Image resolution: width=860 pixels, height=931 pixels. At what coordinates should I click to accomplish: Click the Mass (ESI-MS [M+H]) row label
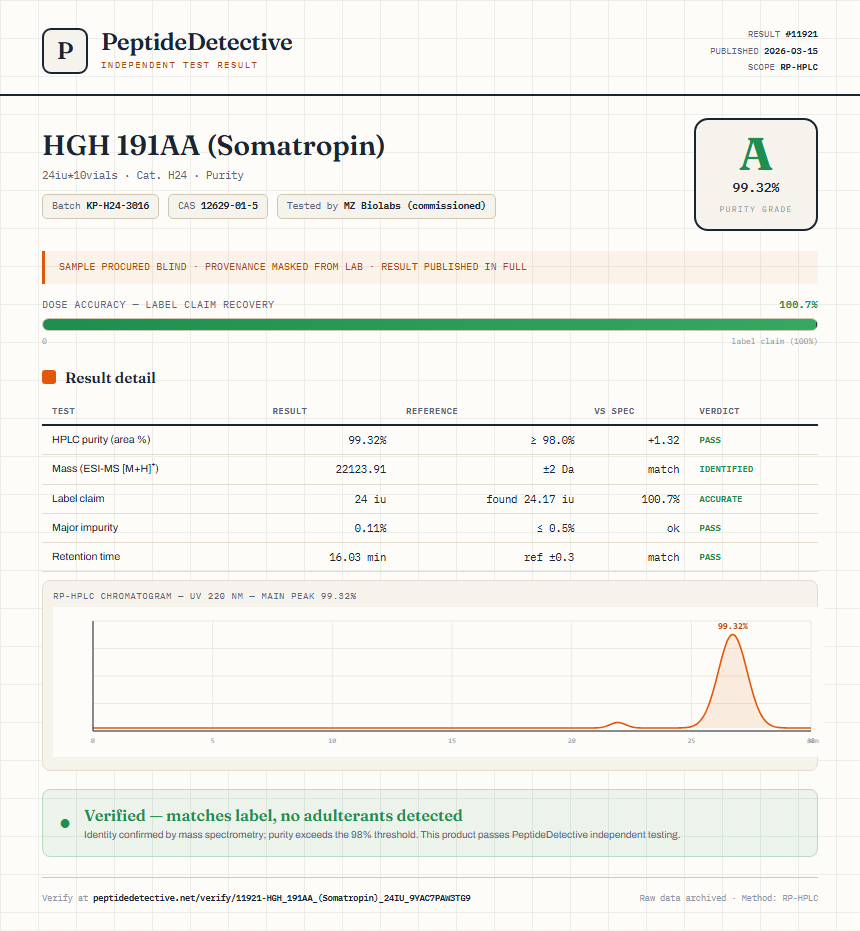[x=105, y=468]
